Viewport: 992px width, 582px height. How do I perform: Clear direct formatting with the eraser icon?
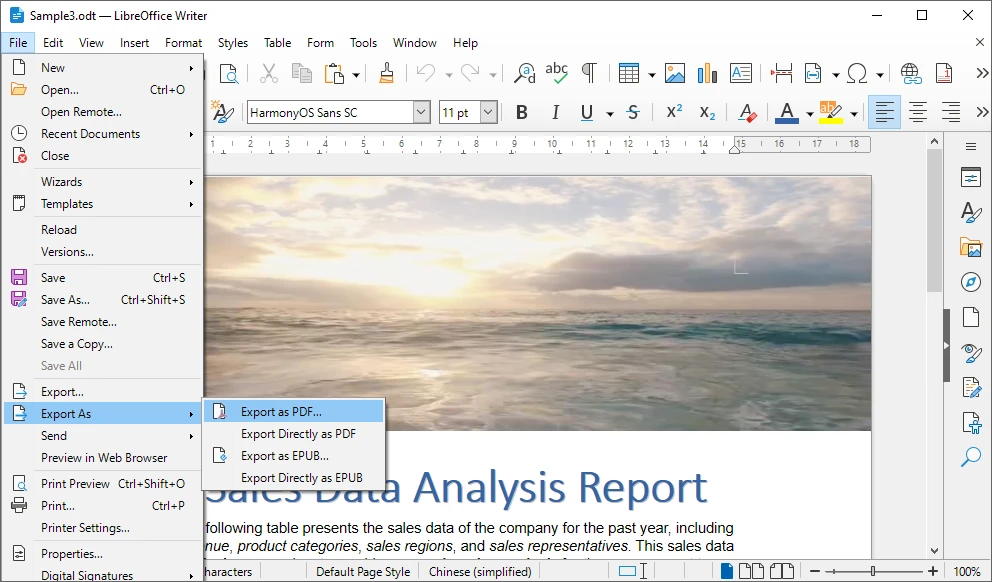(x=747, y=112)
